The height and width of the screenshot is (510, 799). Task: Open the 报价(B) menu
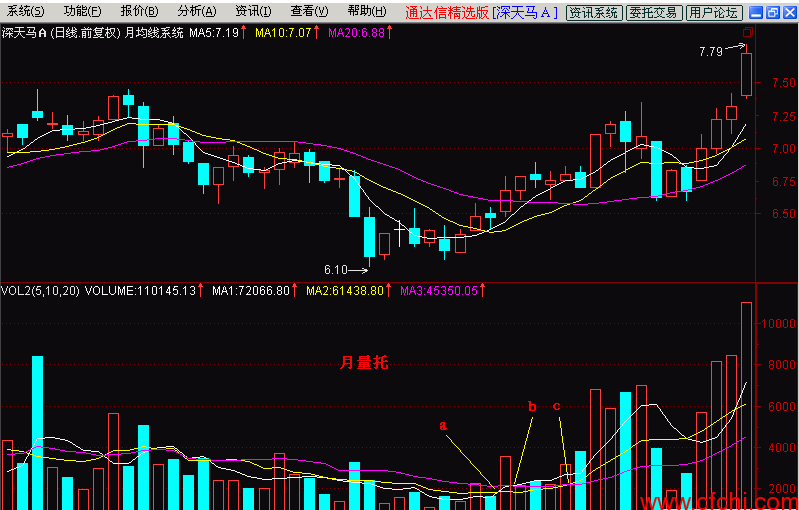(x=140, y=12)
